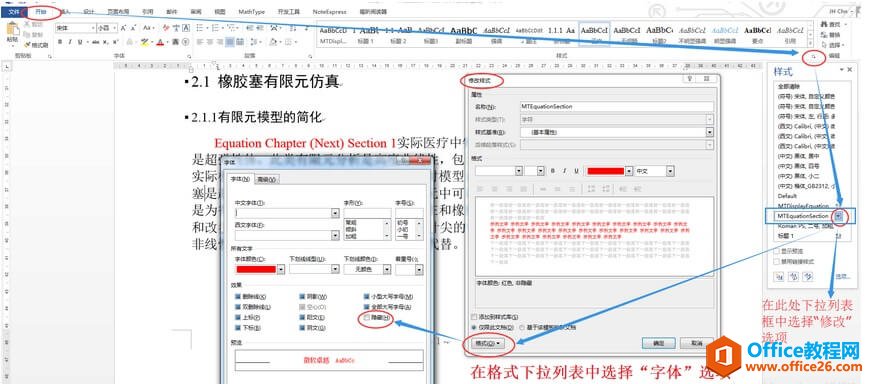869x384 pixels.
Task: Click OK (确定) in the Modify Style dialog
Action: [x=658, y=344]
